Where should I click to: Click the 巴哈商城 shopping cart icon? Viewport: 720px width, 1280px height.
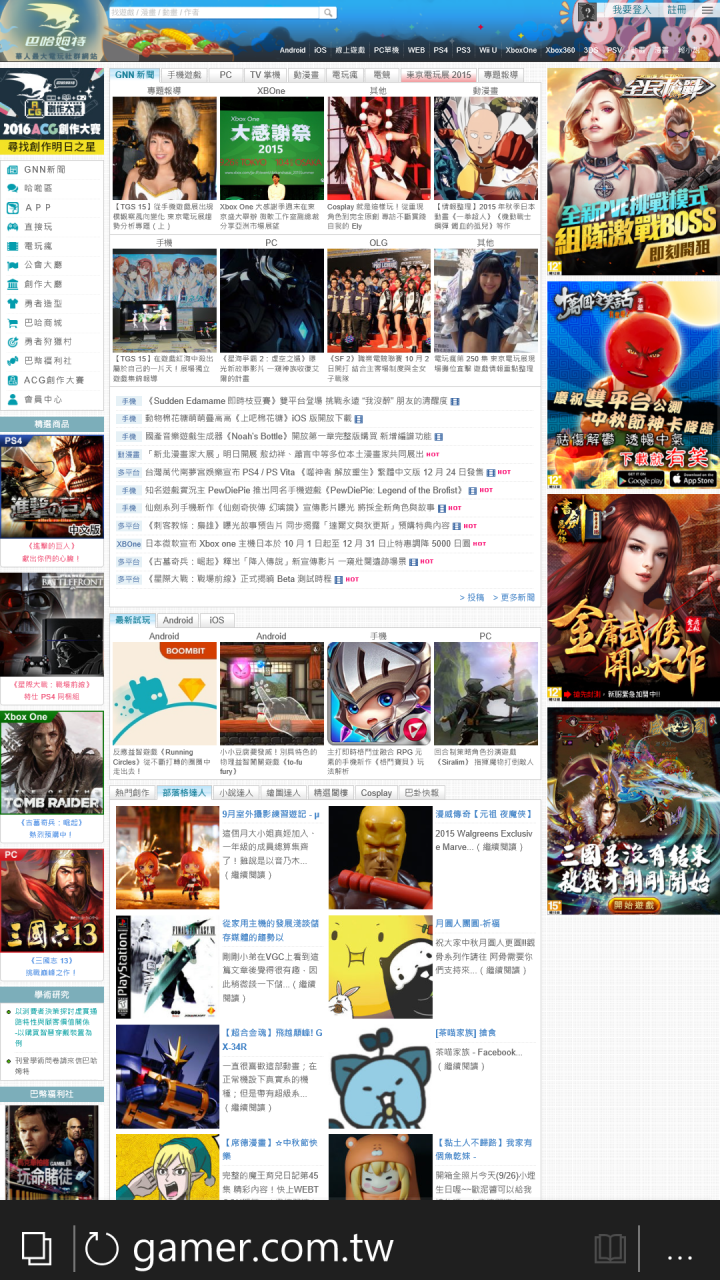coord(13,322)
